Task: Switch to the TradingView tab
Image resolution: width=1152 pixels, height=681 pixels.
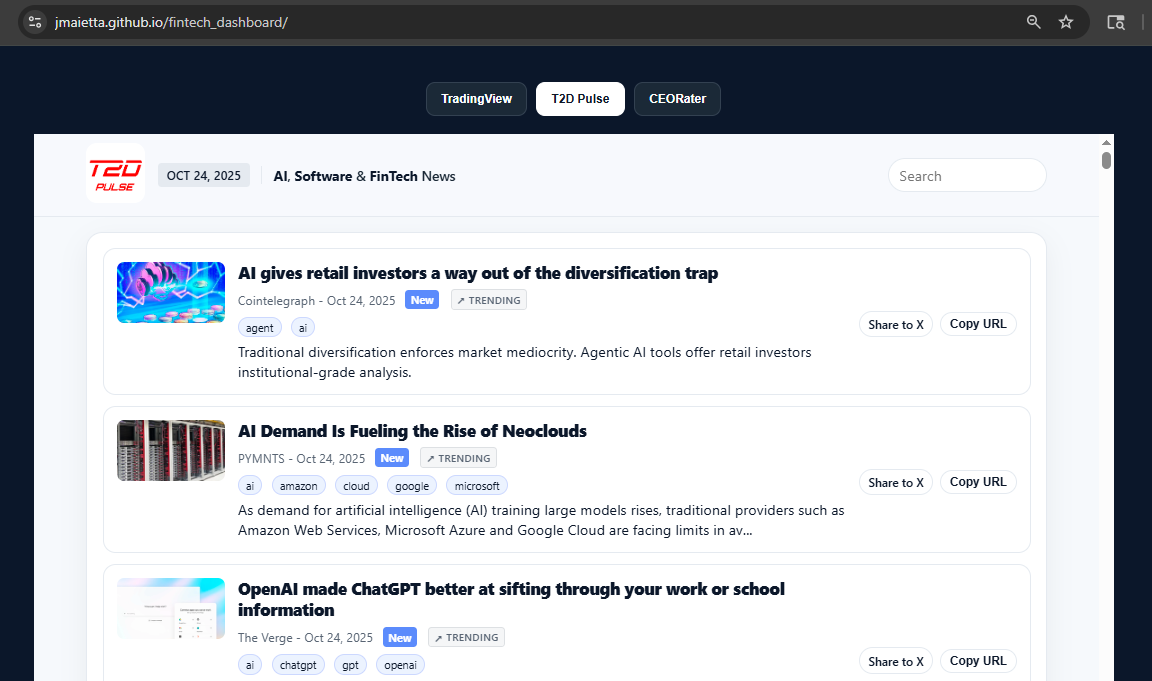Action: point(476,98)
